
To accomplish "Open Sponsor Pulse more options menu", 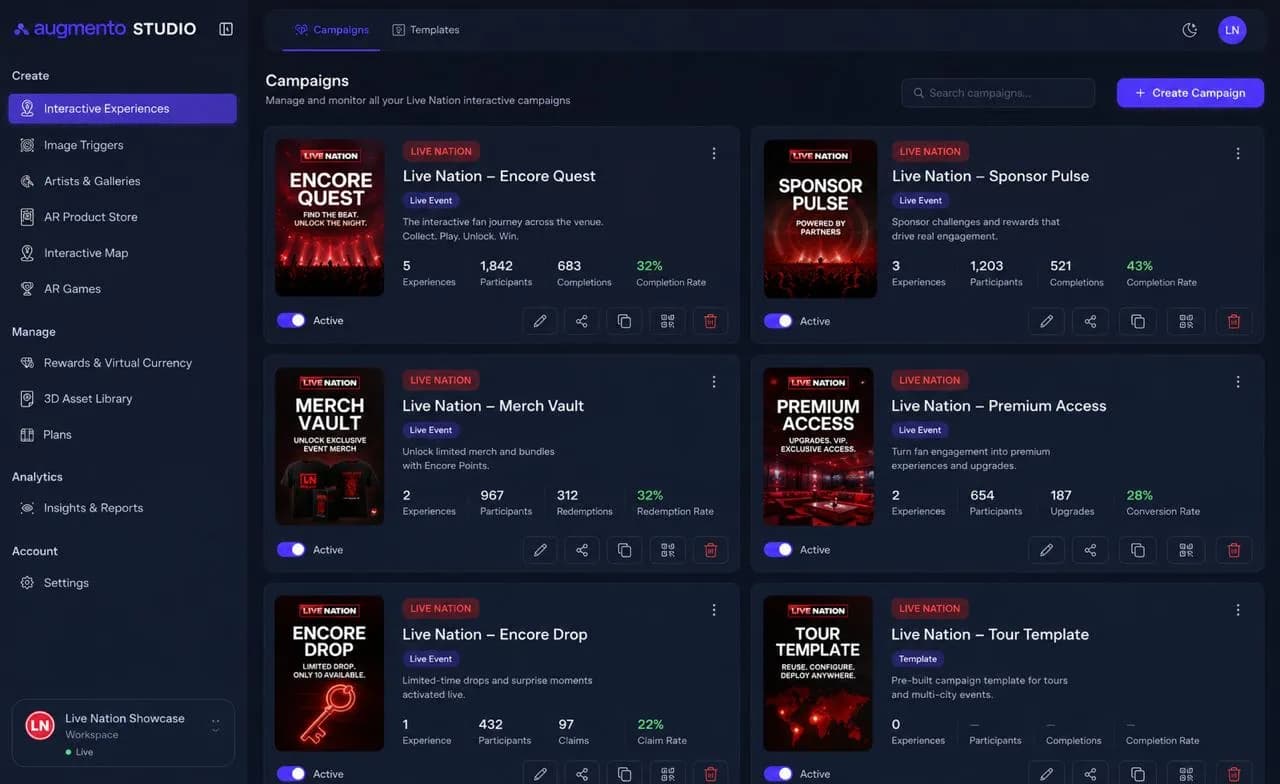I will (x=1238, y=153).
